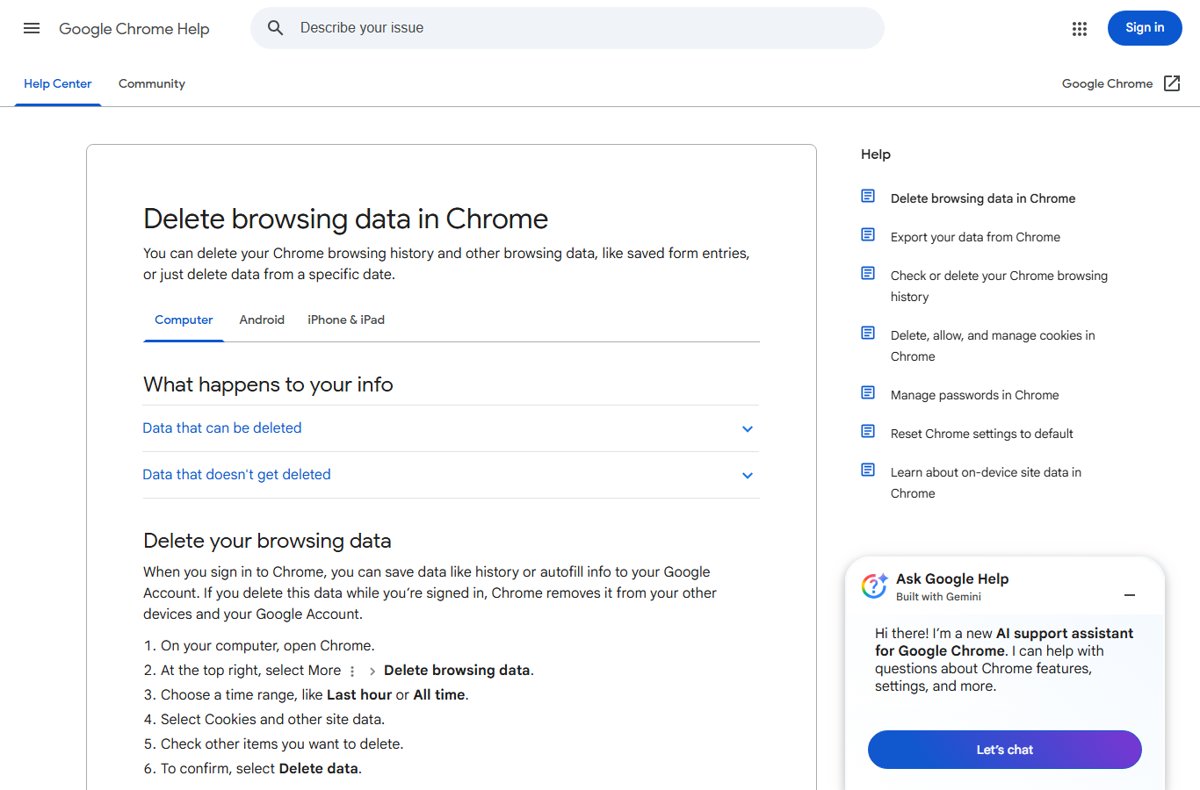The image size is (1200, 790).
Task: Click step 'On your computer, open Chrome.'
Action: [268, 646]
